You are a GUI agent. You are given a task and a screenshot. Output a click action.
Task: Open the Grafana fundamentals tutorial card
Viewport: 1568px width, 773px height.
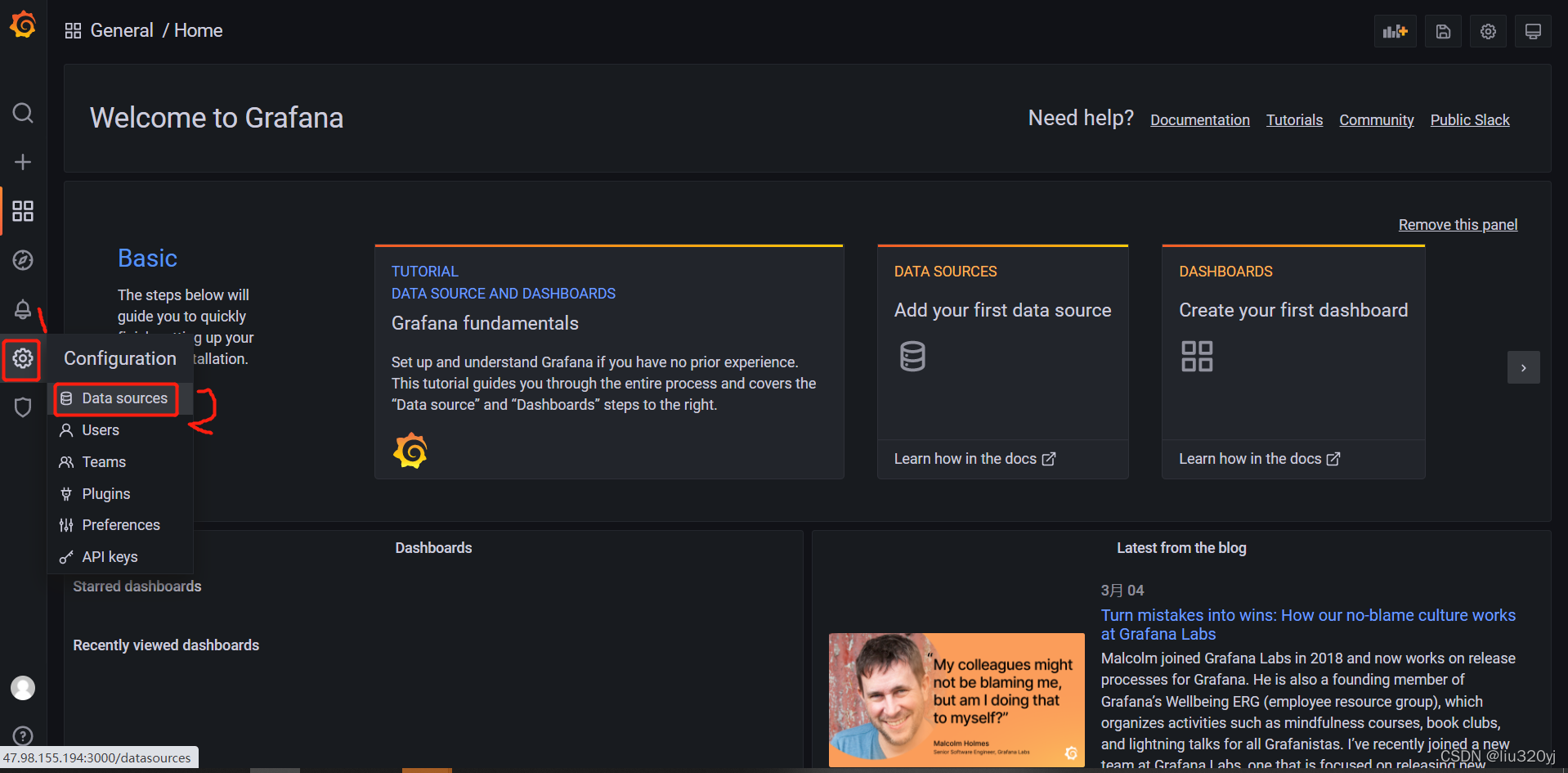click(x=609, y=362)
